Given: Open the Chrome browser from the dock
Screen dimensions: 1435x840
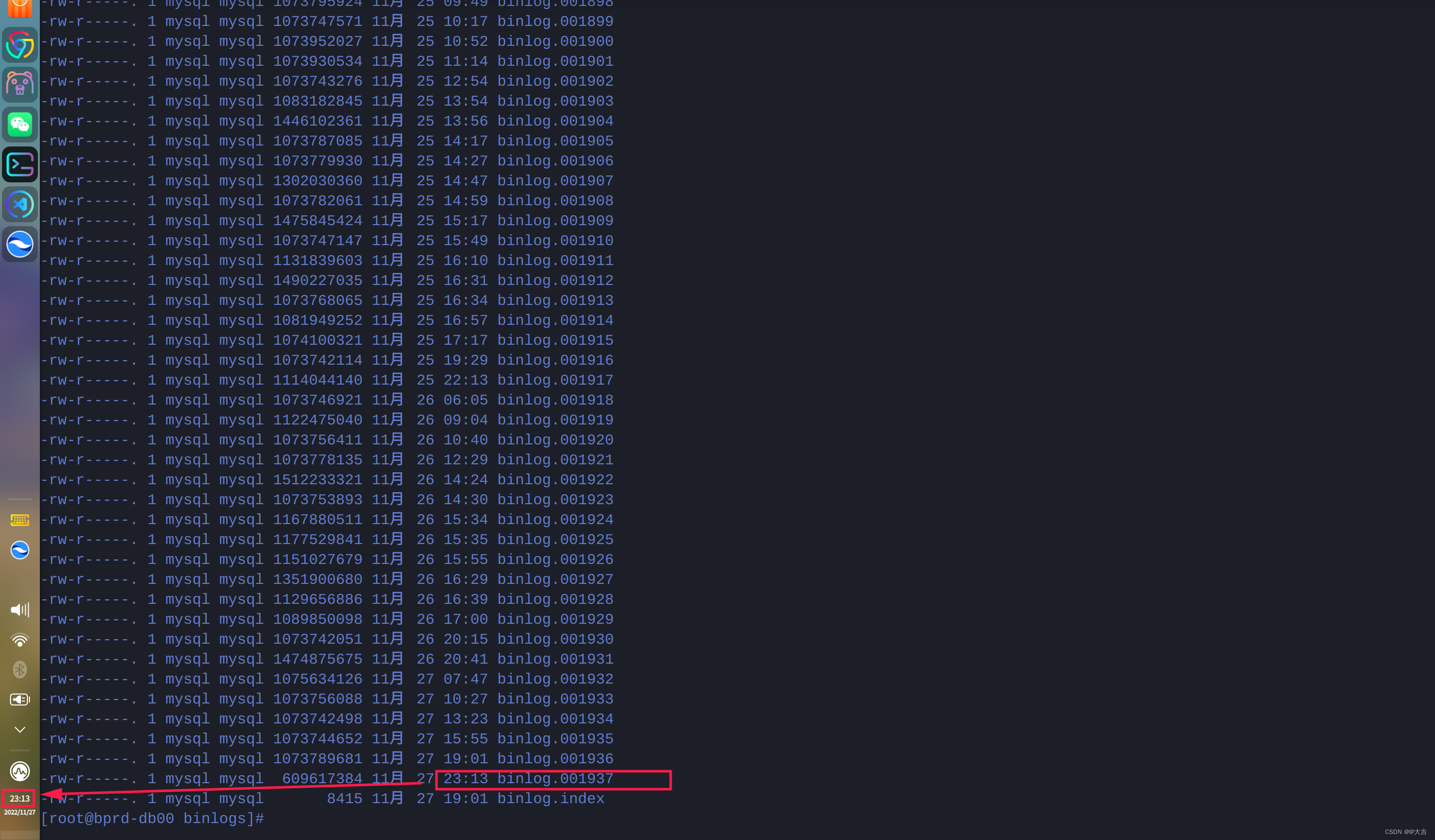Looking at the screenshot, I should pyautogui.click(x=20, y=44).
